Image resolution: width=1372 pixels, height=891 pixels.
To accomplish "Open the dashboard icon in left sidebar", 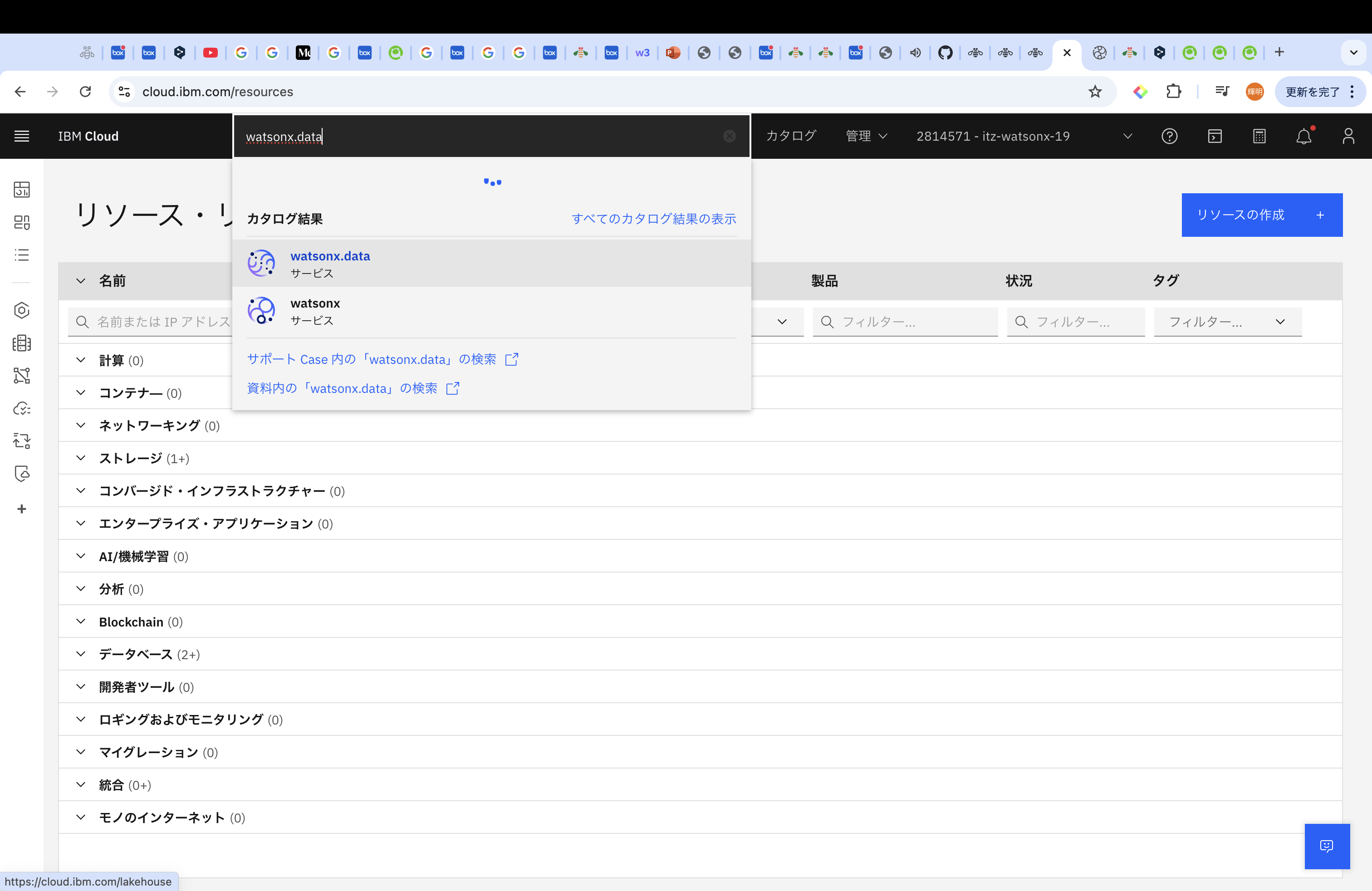I will (x=21, y=190).
